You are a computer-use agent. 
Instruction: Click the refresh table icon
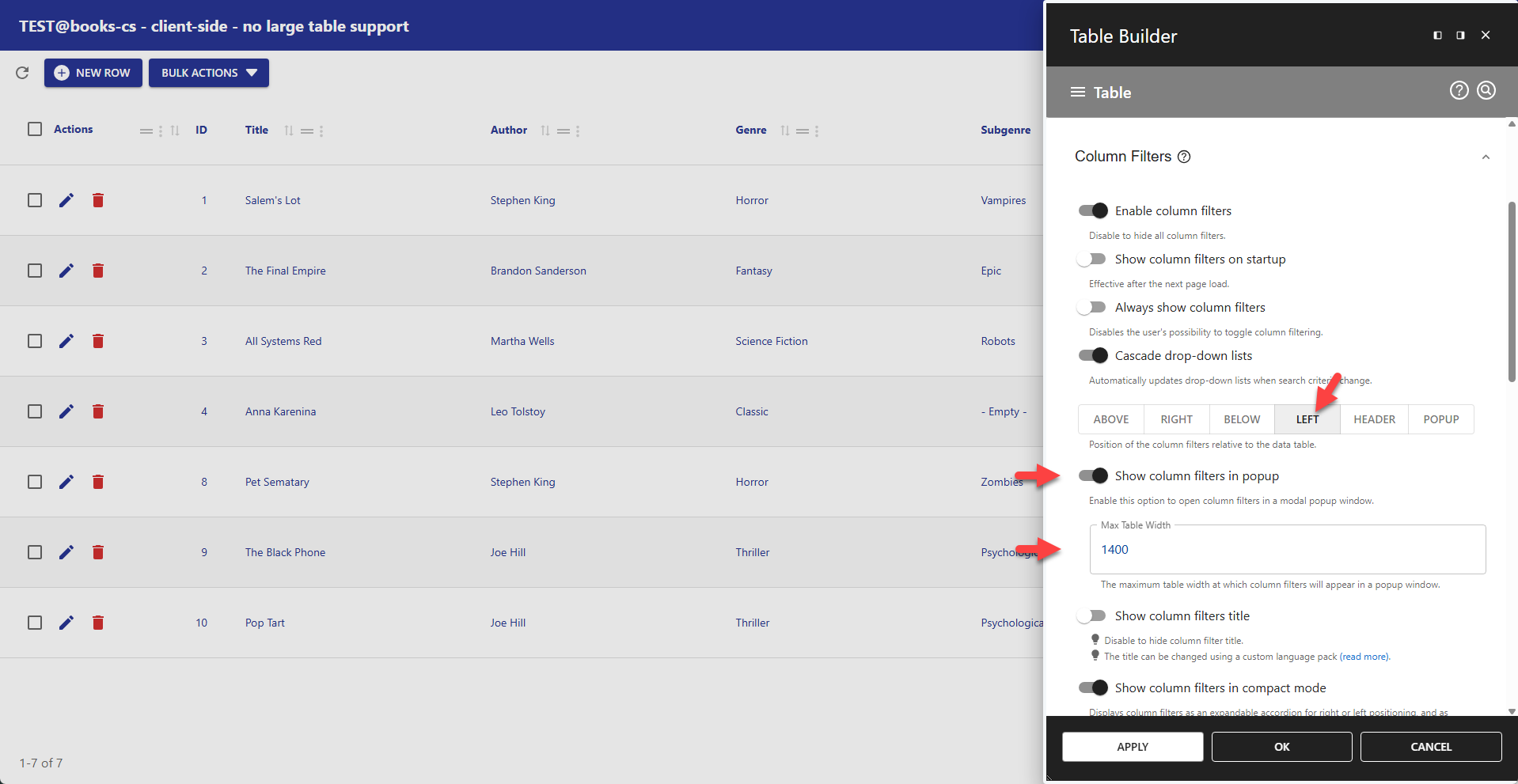(22, 73)
